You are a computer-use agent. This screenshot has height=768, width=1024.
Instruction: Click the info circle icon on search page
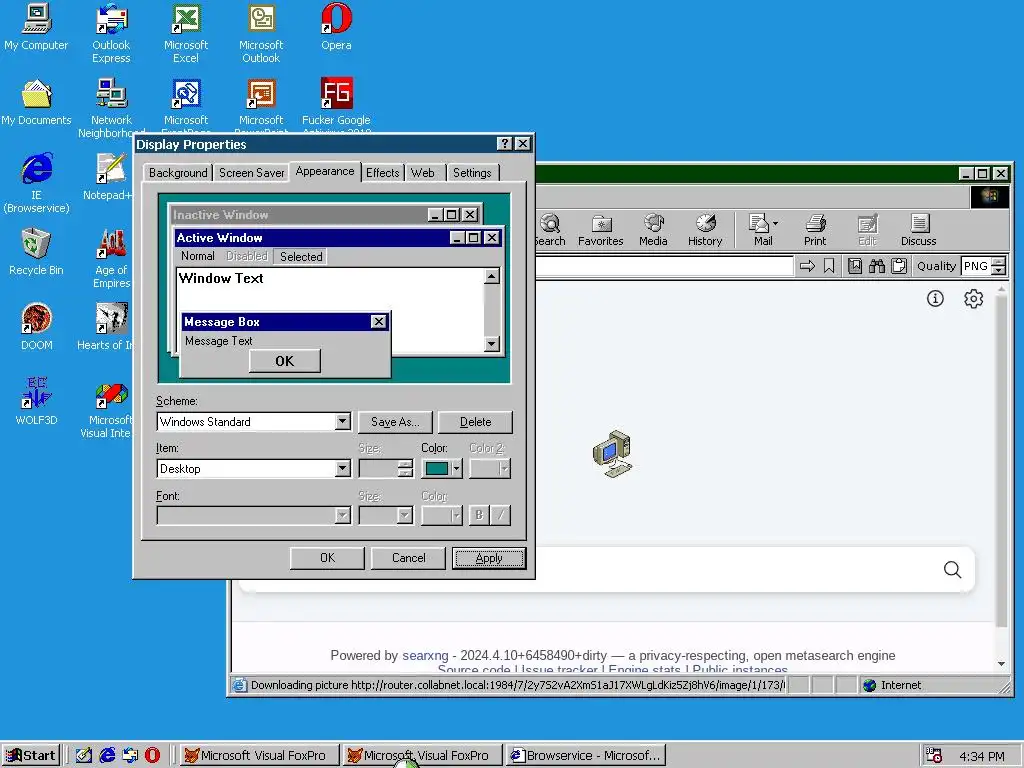point(935,298)
